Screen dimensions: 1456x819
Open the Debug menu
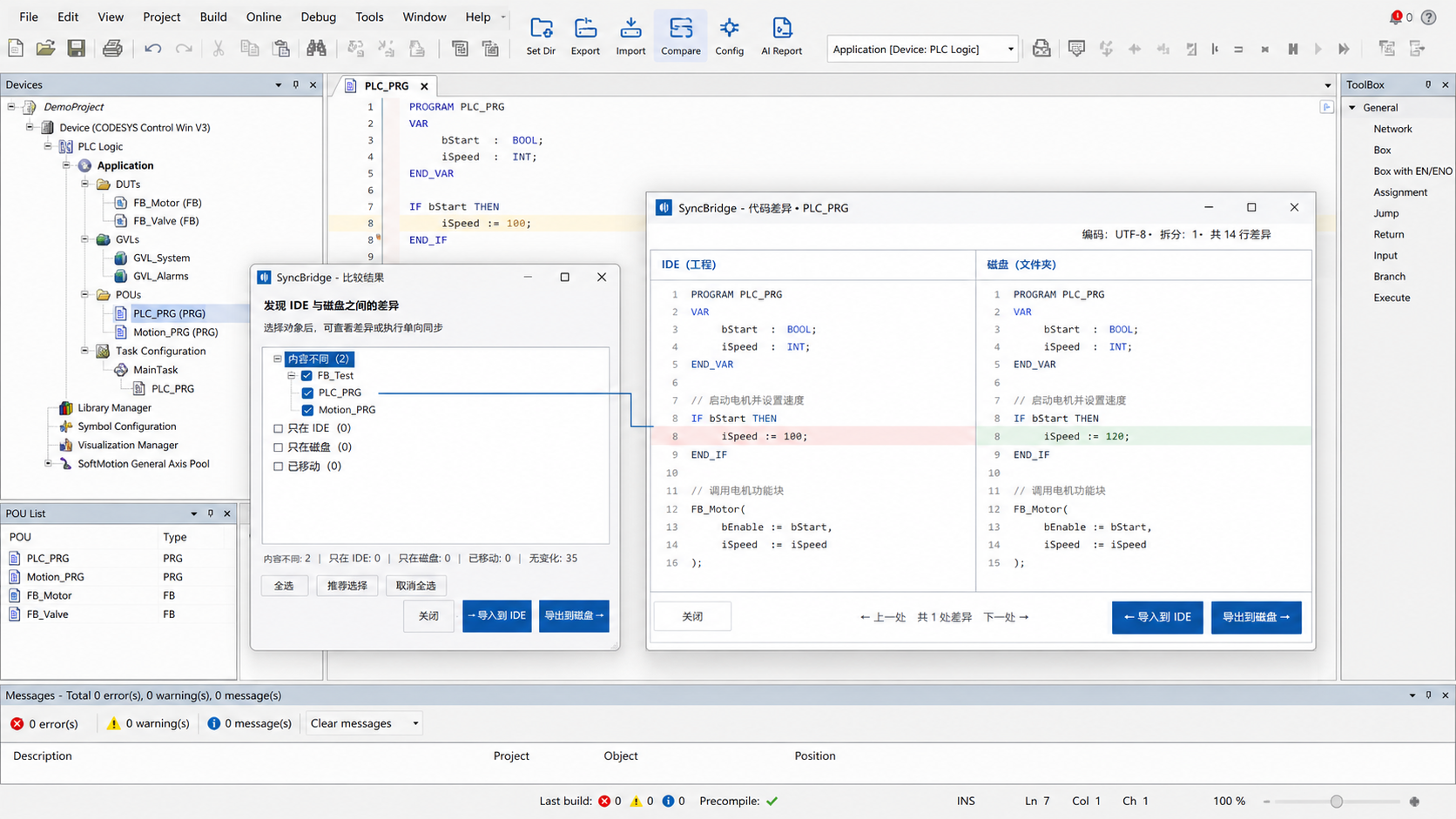coord(318,17)
